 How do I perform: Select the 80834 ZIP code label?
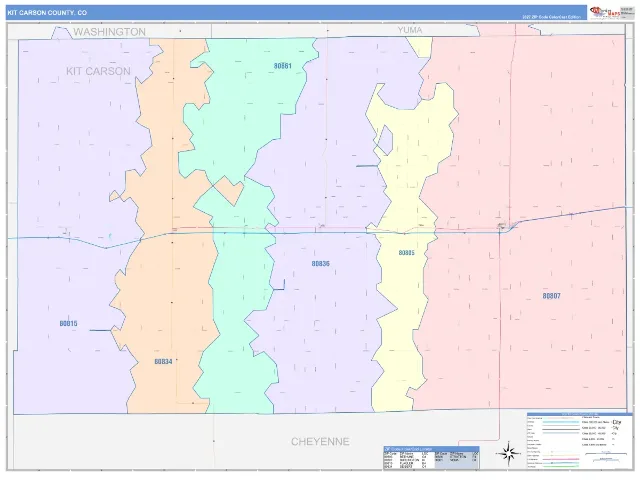point(163,361)
